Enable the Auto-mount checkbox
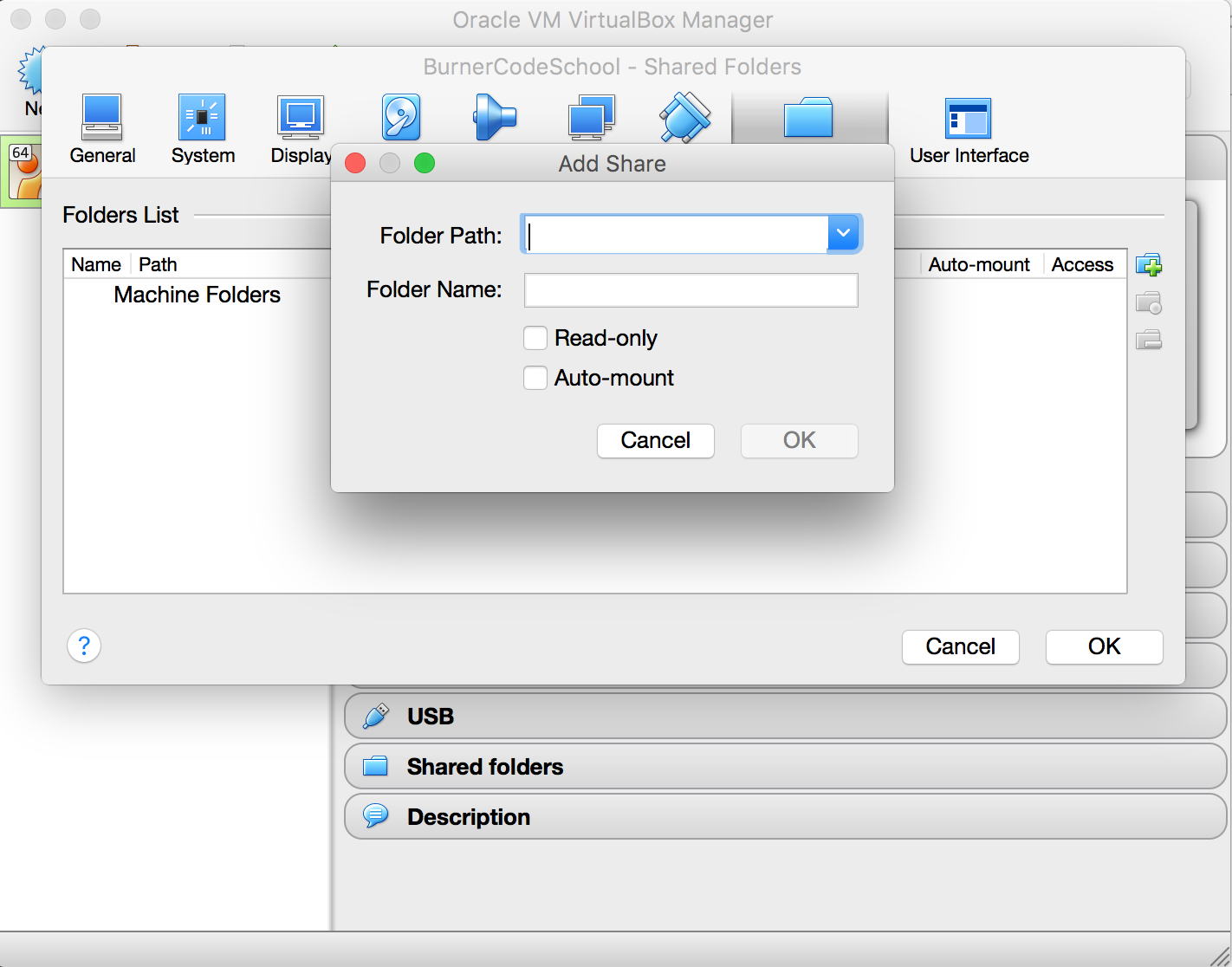Image resolution: width=1232 pixels, height=967 pixels. (535, 378)
